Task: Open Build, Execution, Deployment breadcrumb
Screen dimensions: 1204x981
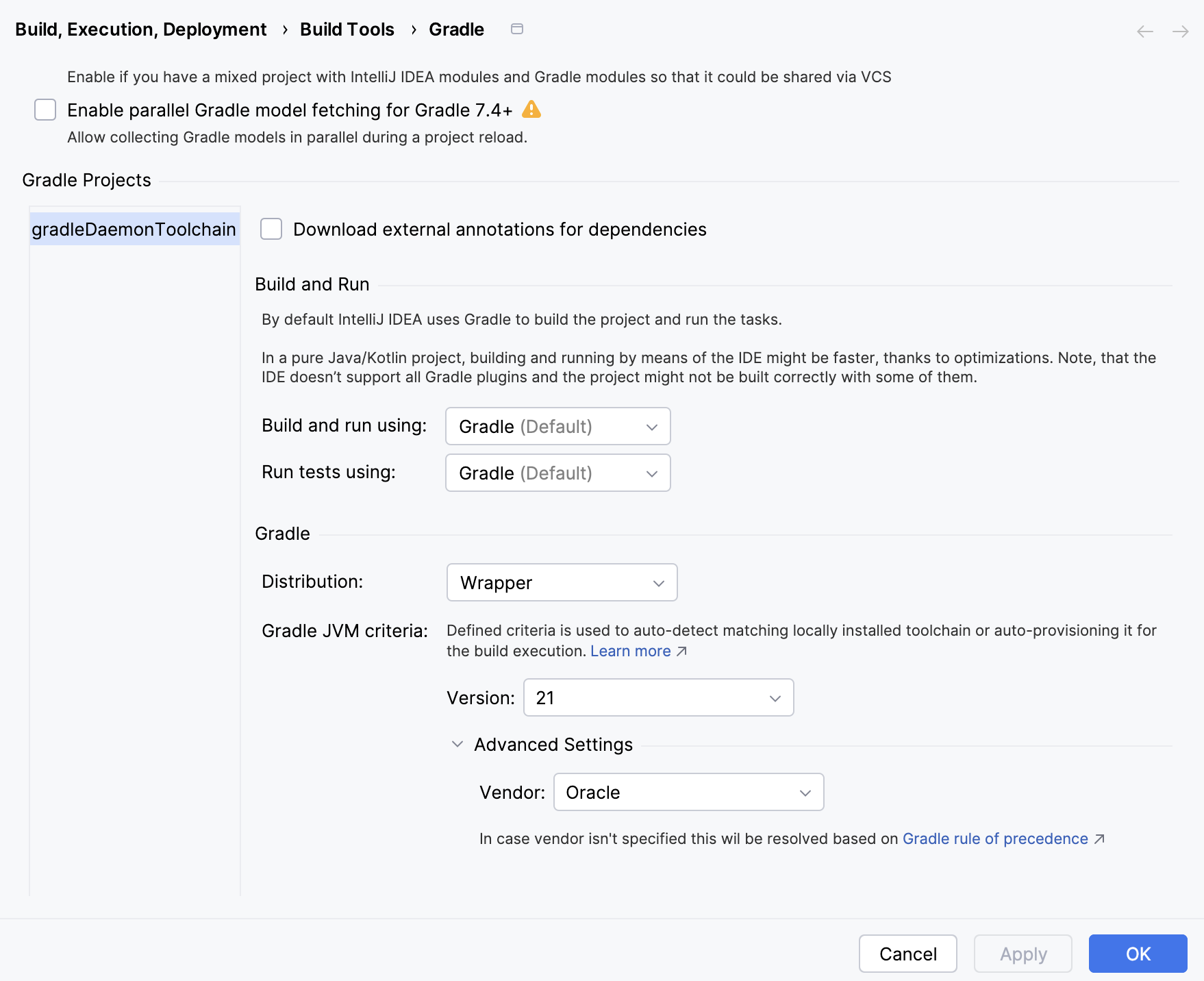Action: (x=141, y=29)
